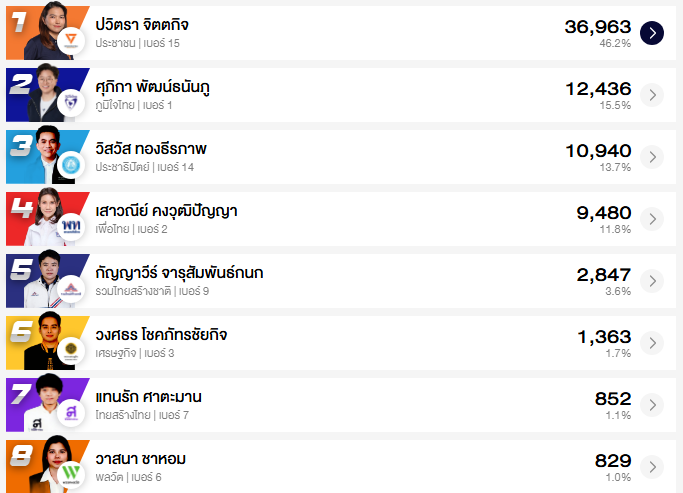
Task: Click candidate name วาสนา ชาหอม
Action: (140, 459)
